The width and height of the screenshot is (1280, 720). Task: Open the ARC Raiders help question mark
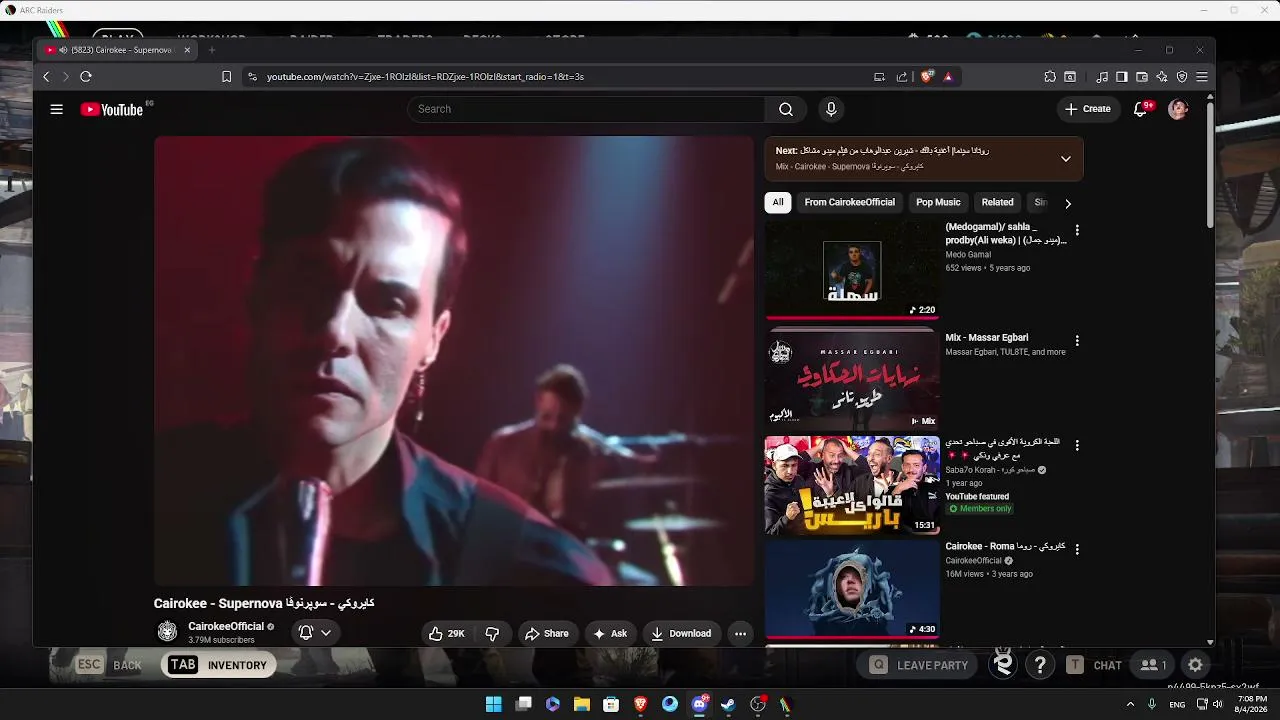click(x=1040, y=665)
